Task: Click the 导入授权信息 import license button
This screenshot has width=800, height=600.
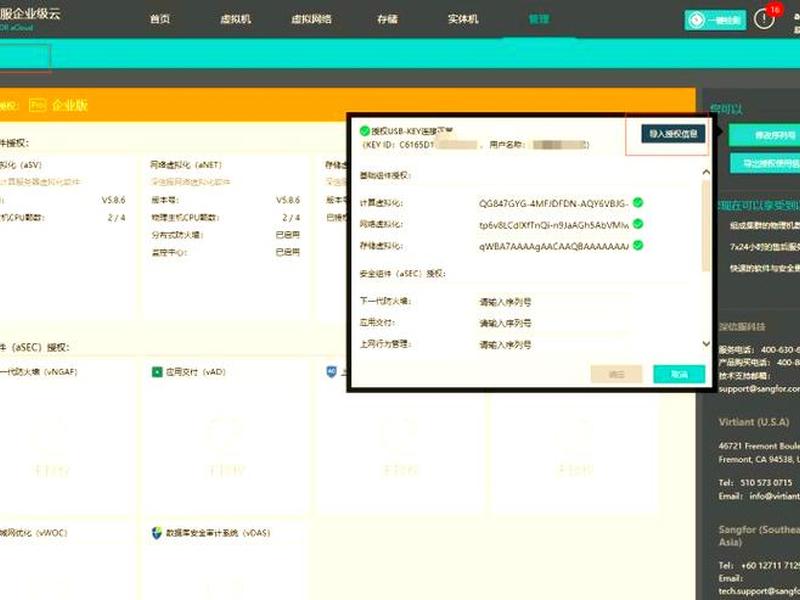Action: (673, 134)
